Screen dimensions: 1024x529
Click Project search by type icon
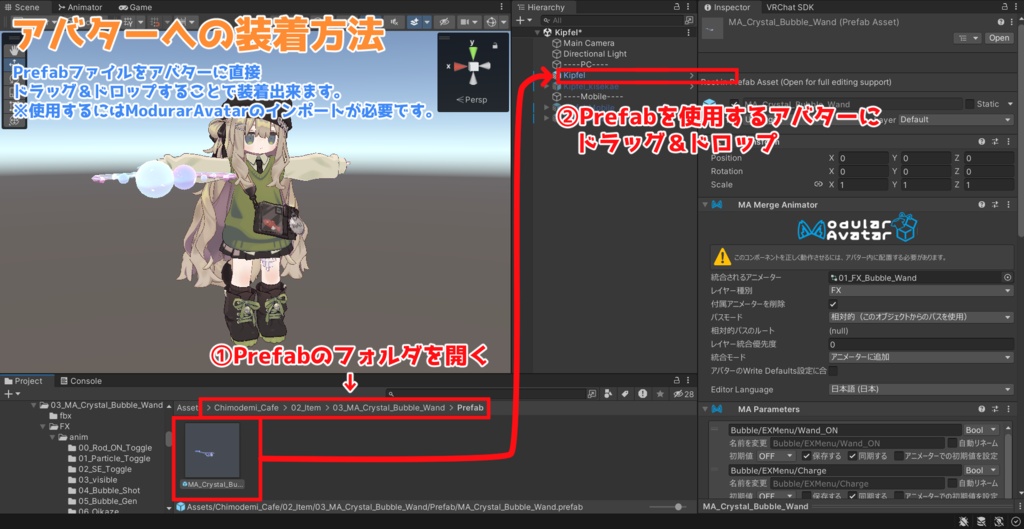point(609,394)
